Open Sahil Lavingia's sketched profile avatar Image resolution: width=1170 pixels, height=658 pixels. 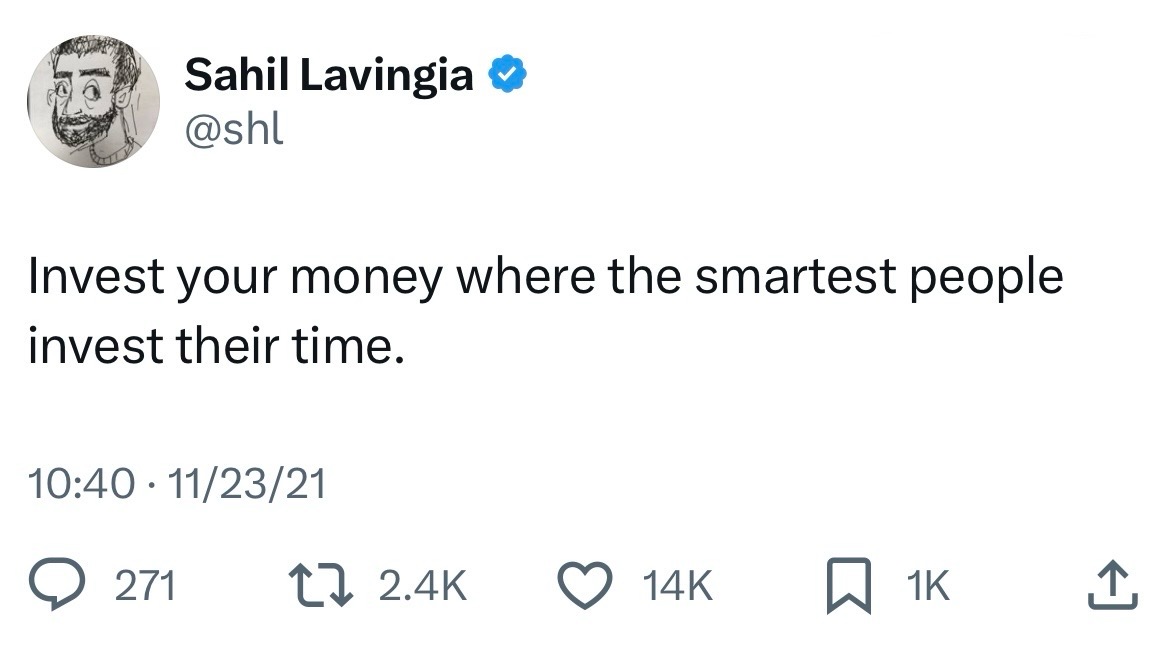coord(93,101)
